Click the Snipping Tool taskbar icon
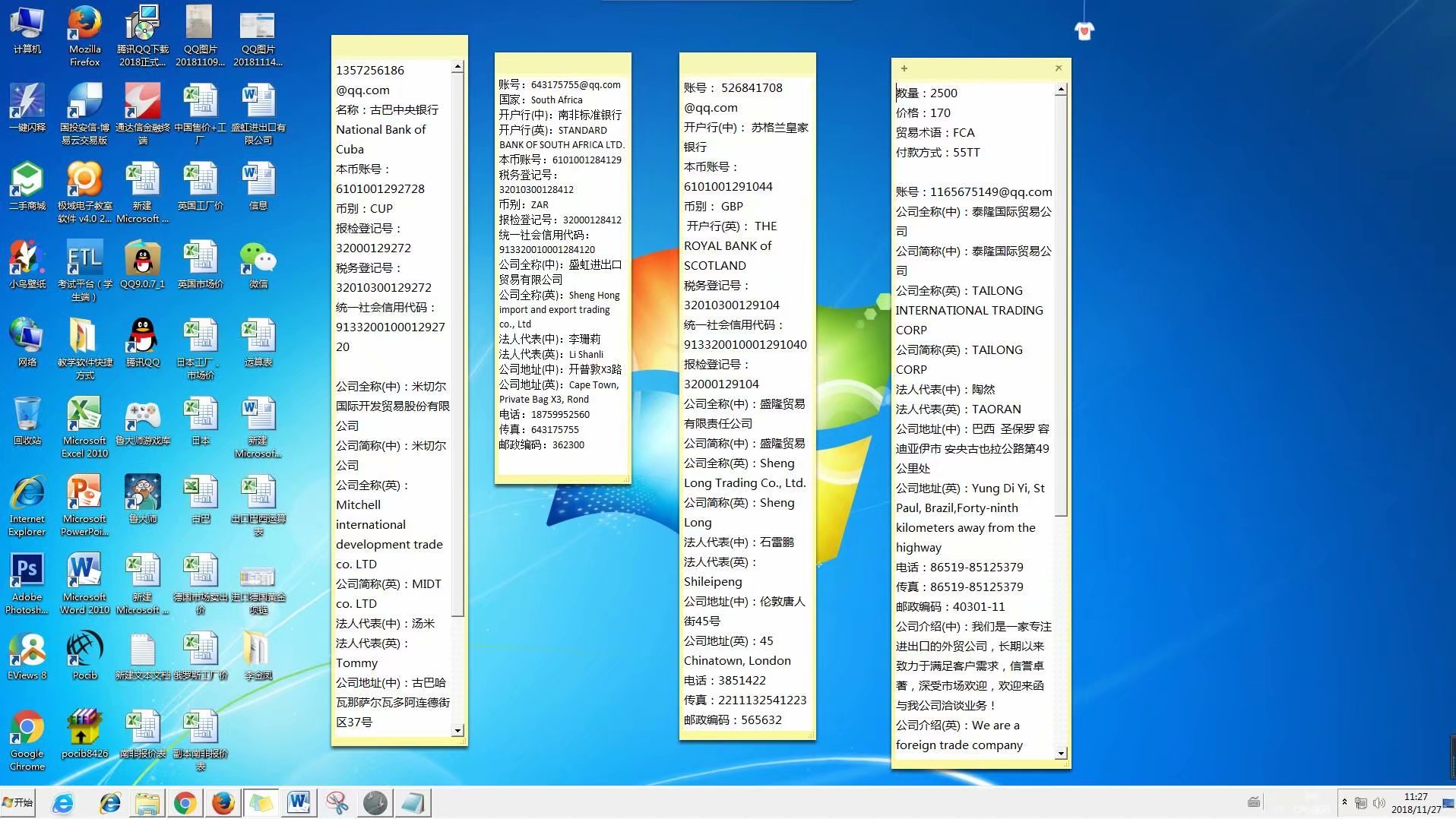 pyautogui.click(x=337, y=803)
